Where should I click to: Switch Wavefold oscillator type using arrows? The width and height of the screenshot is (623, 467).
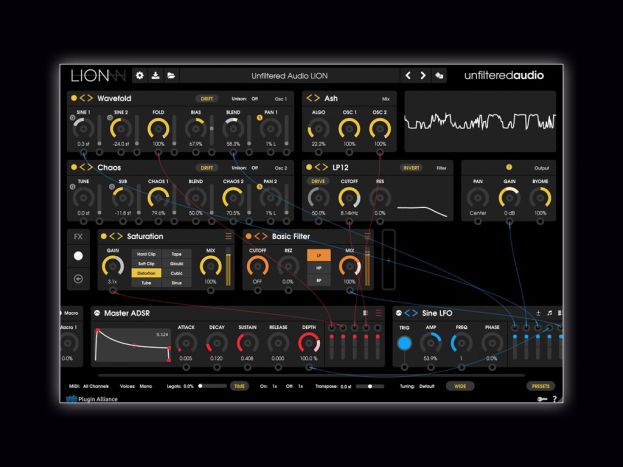(85, 99)
